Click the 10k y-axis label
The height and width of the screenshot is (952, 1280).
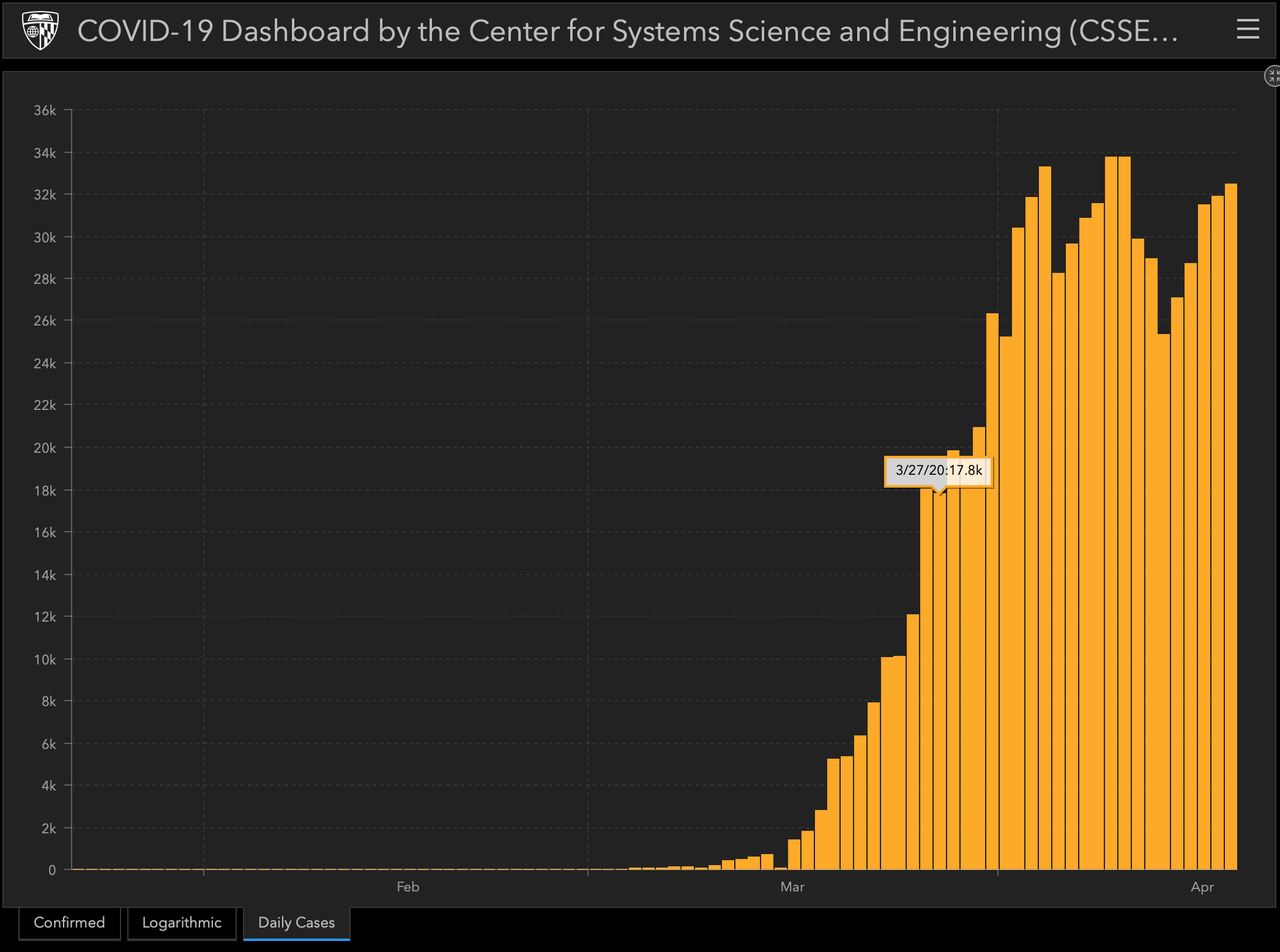point(45,660)
